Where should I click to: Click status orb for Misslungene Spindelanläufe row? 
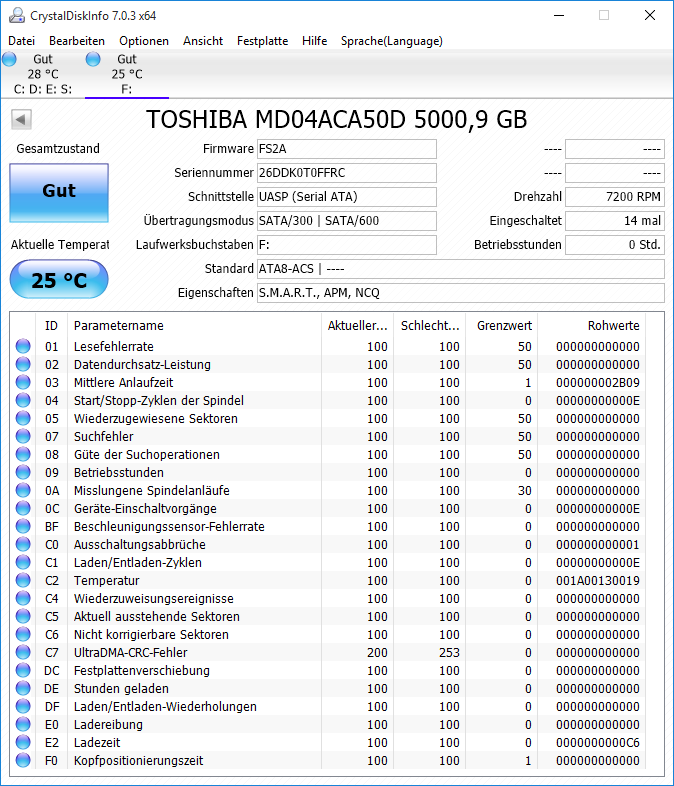pyautogui.click(x=23, y=491)
